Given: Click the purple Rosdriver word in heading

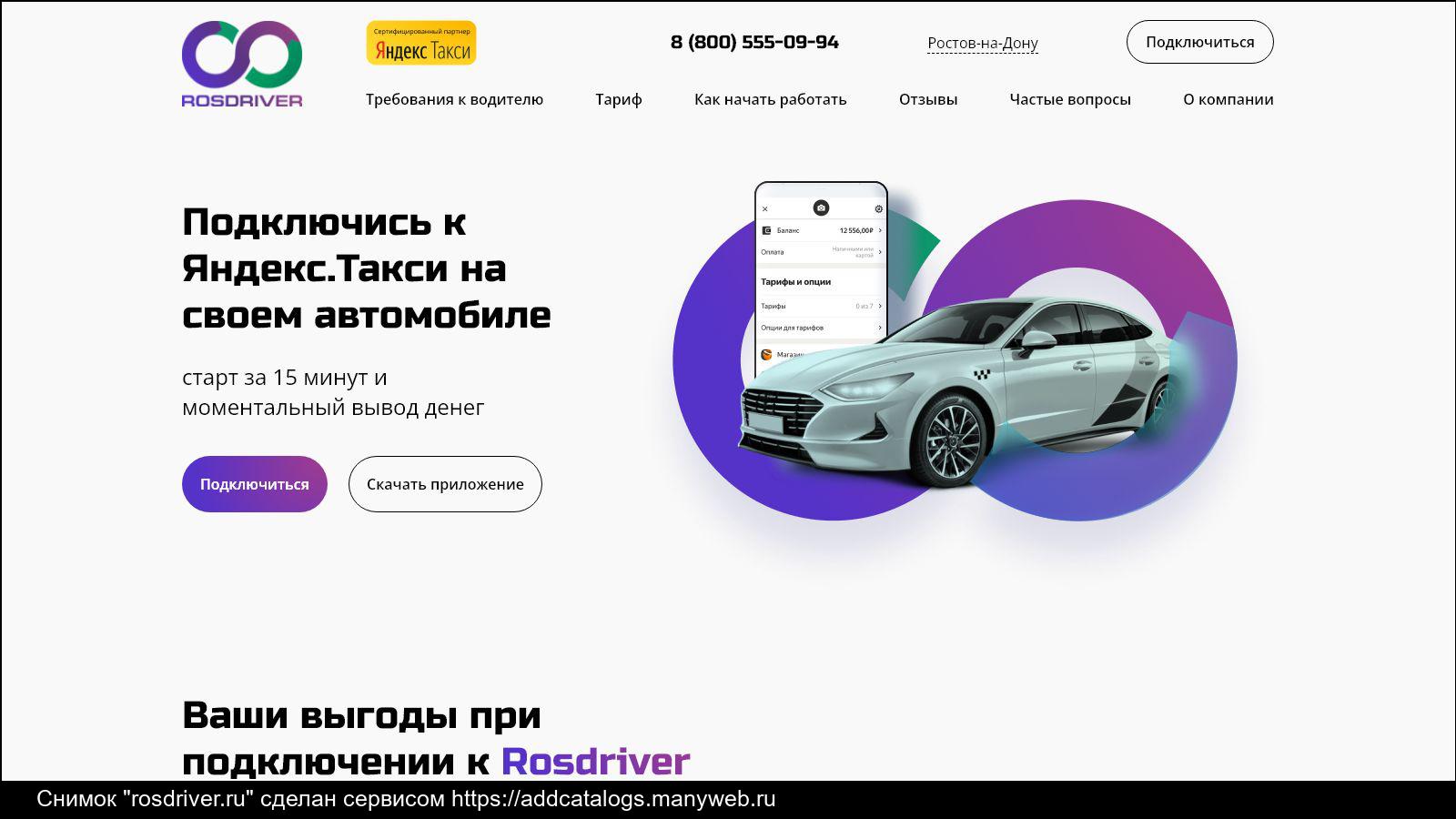Looking at the screenshot, I should pyautogui.click(x=595, y=762).
